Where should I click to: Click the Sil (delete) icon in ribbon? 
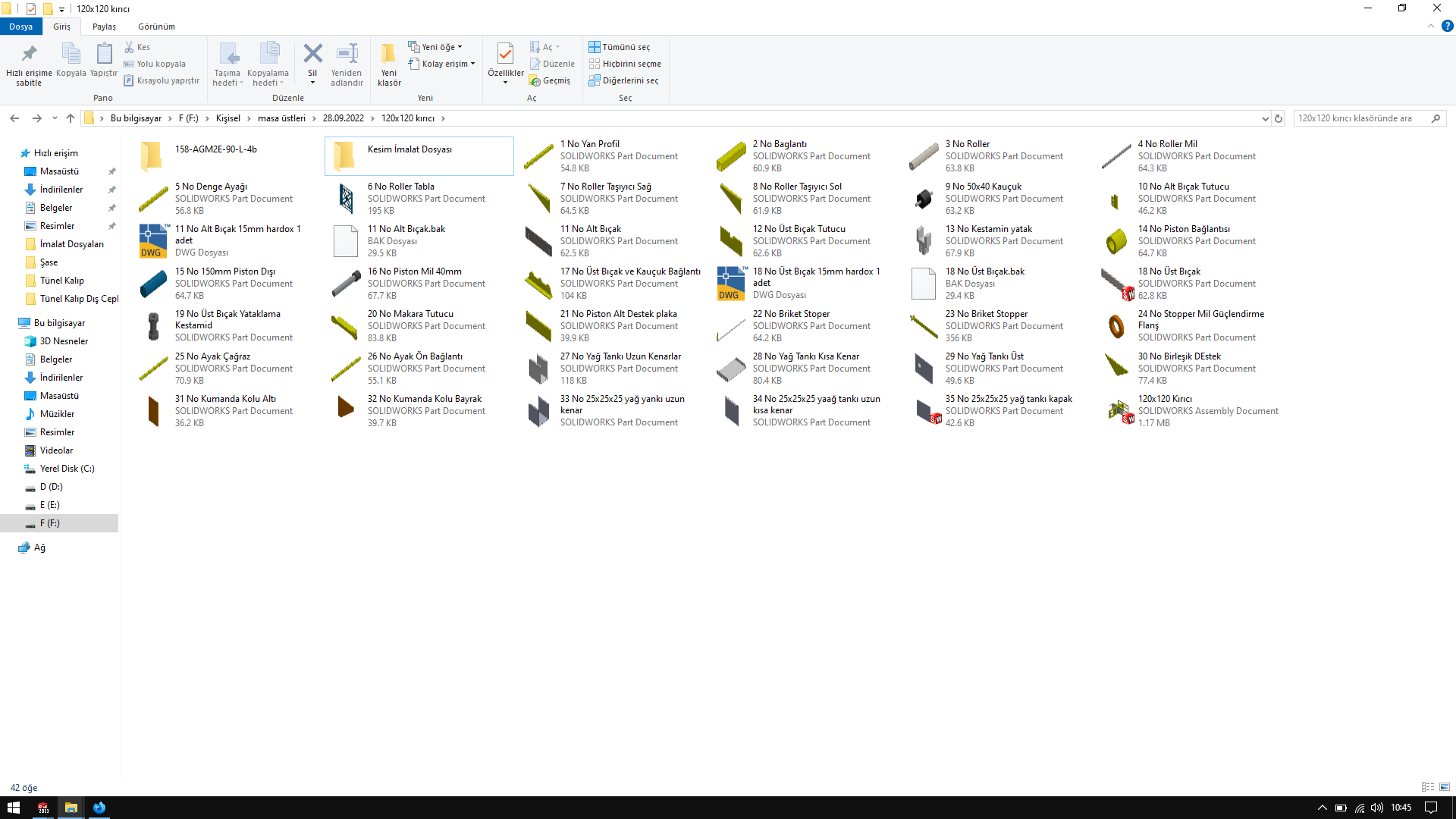coord(312,54)
